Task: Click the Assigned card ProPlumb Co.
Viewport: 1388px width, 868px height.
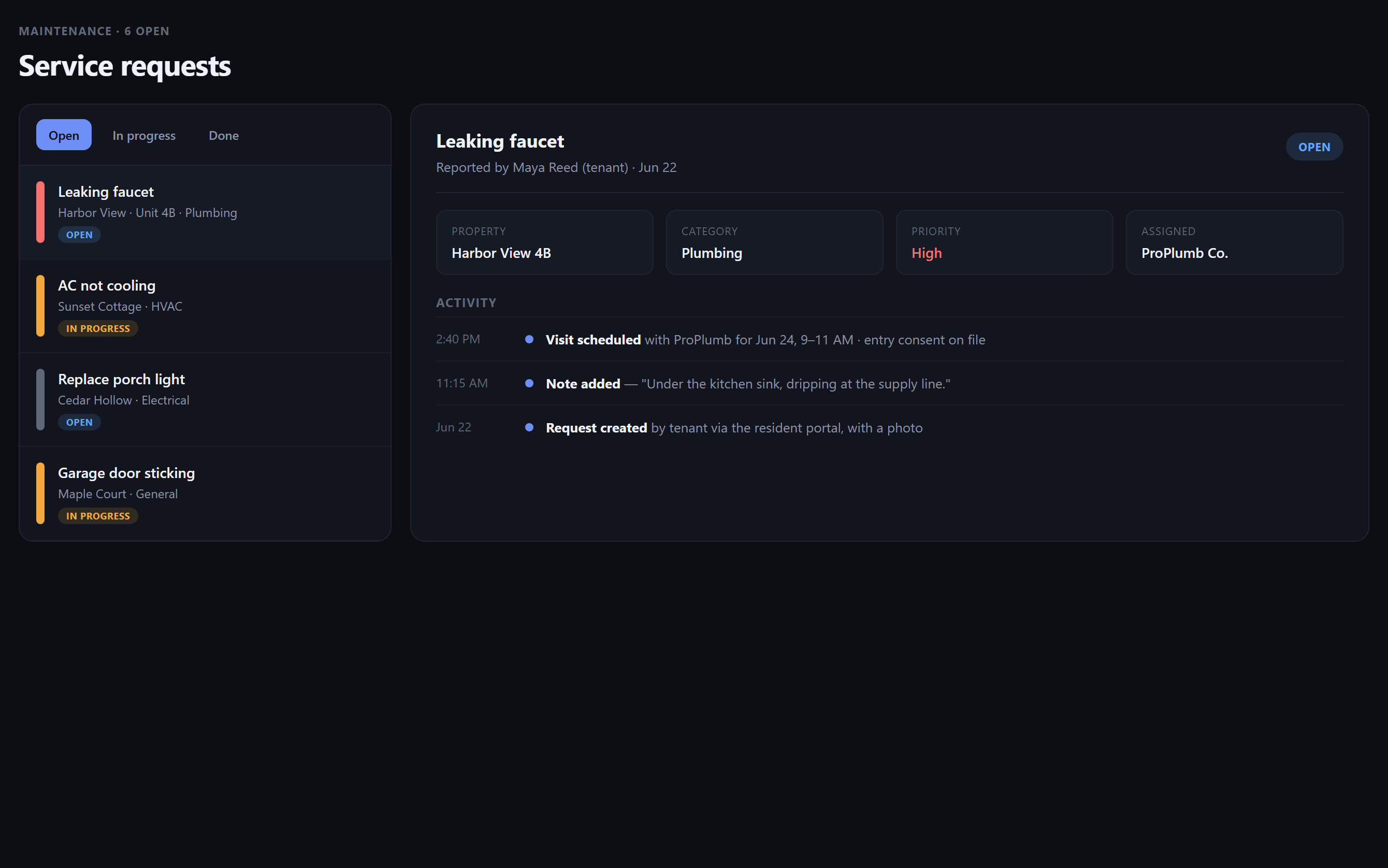Action: click(1234, 242)
